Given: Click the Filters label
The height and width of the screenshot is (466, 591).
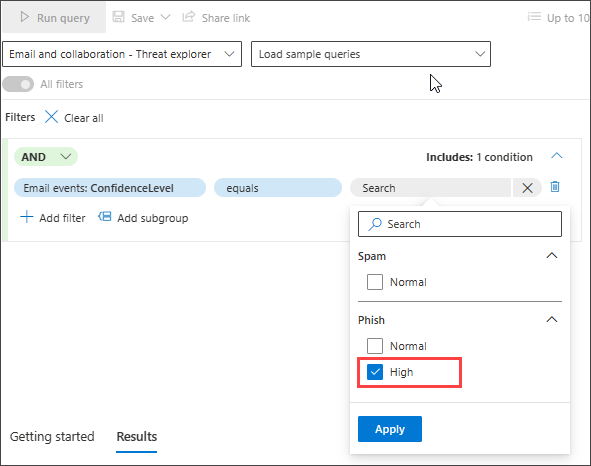Looking at the screenshot, I should 20,117.
